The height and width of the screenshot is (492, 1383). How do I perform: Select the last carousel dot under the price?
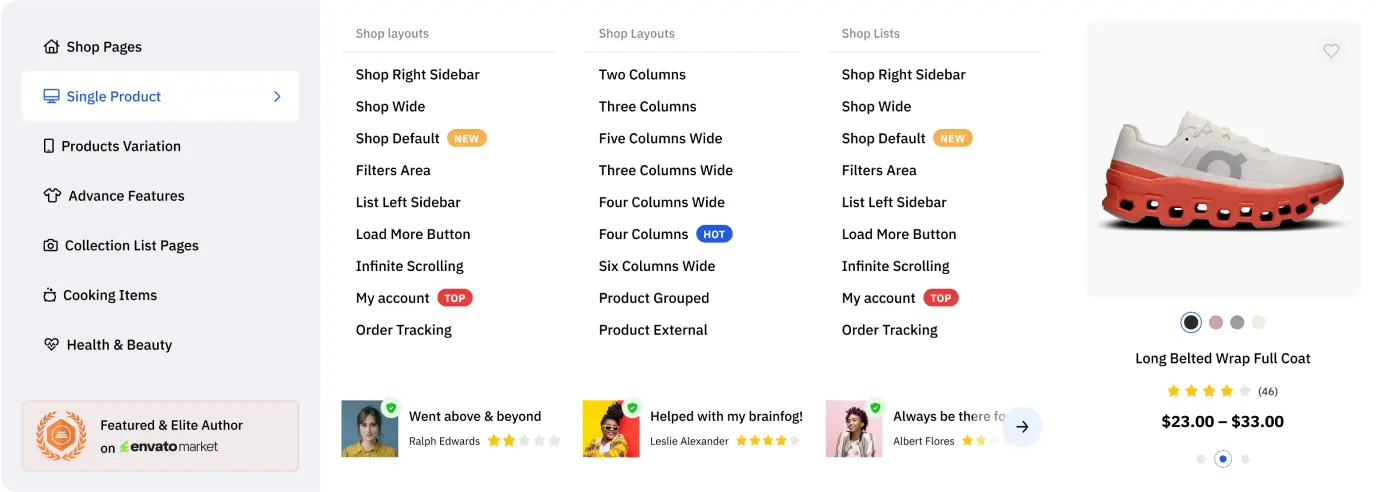(x=1245, y=459)
